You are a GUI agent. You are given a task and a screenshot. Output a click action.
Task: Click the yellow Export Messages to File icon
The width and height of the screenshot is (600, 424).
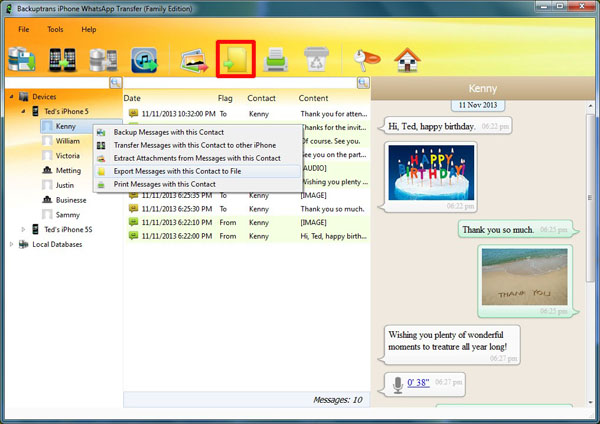click(236, 59)
